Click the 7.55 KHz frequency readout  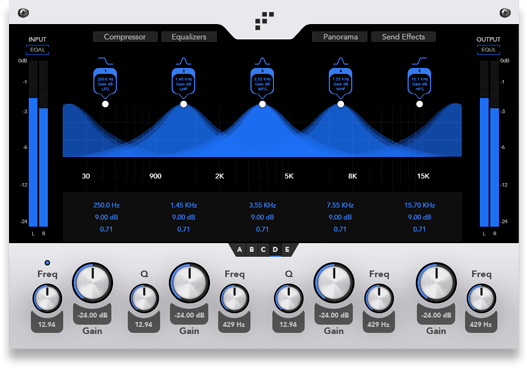pos(340,205)
